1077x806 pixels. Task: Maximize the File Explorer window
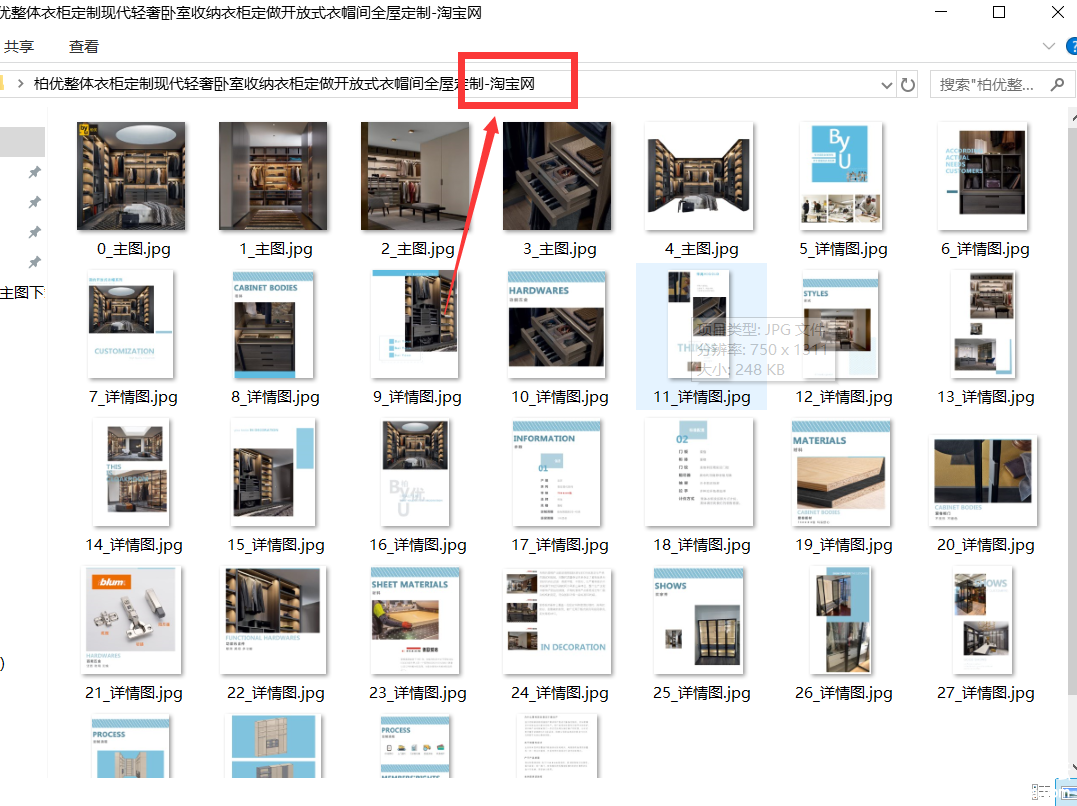(999, 13)
